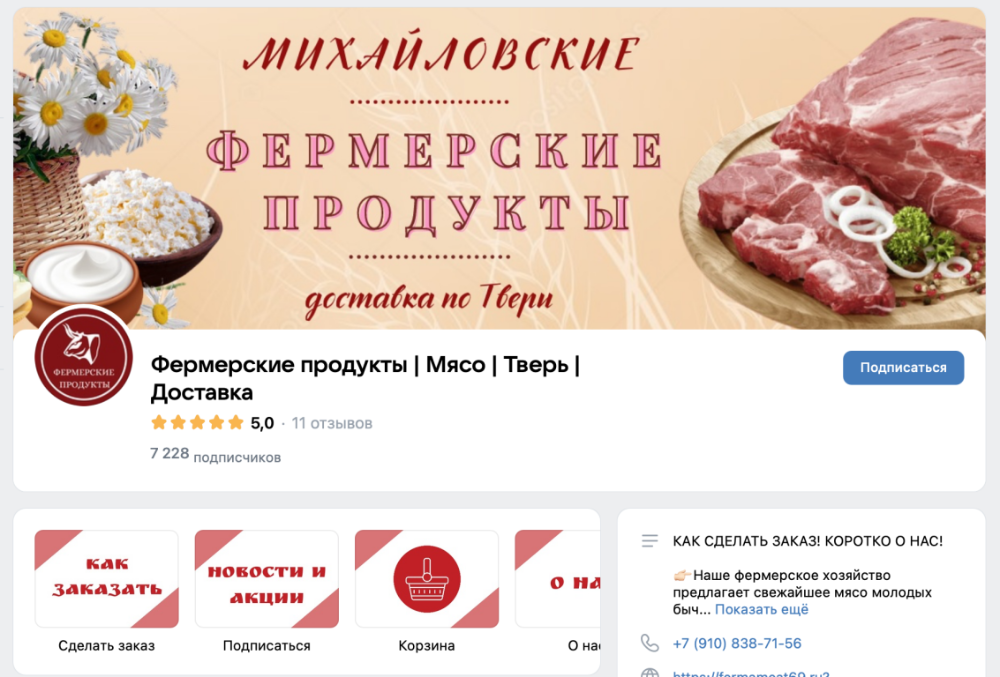Expand the description with Показать ещё
Screen dimensions: 1000x677
761,609
